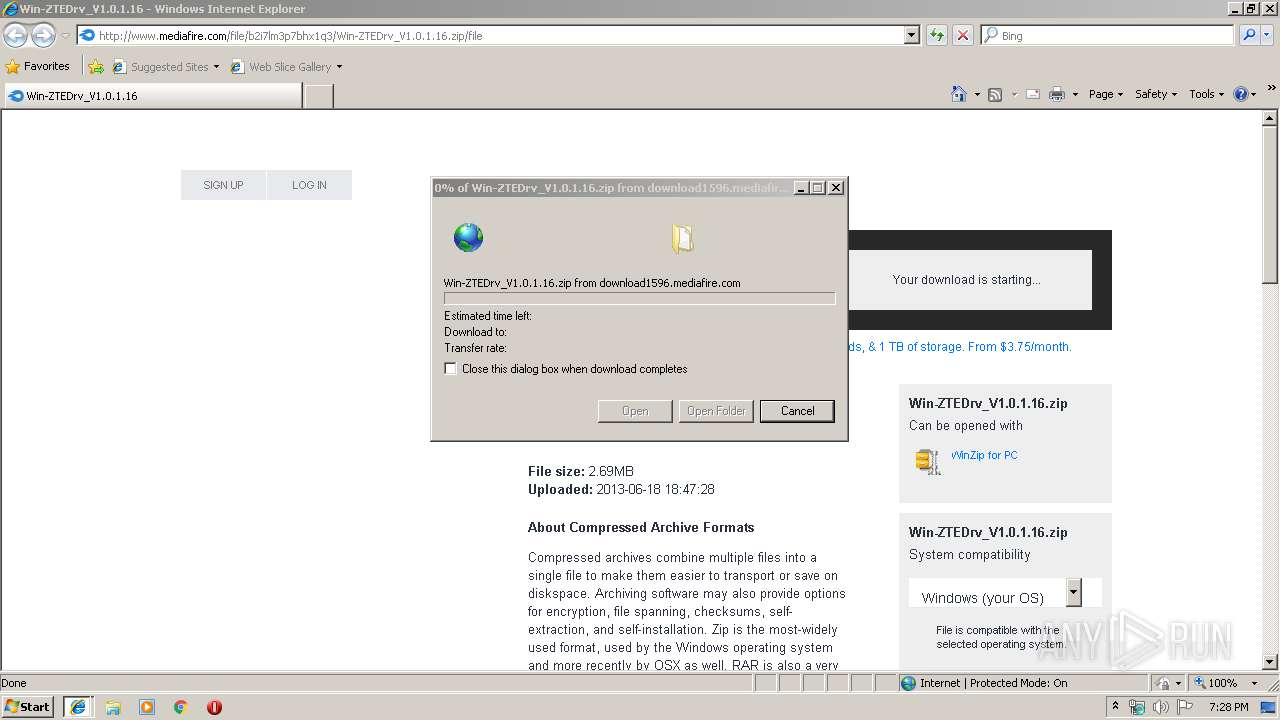Click SIGN UP on MediaFire page

[223, 185]
